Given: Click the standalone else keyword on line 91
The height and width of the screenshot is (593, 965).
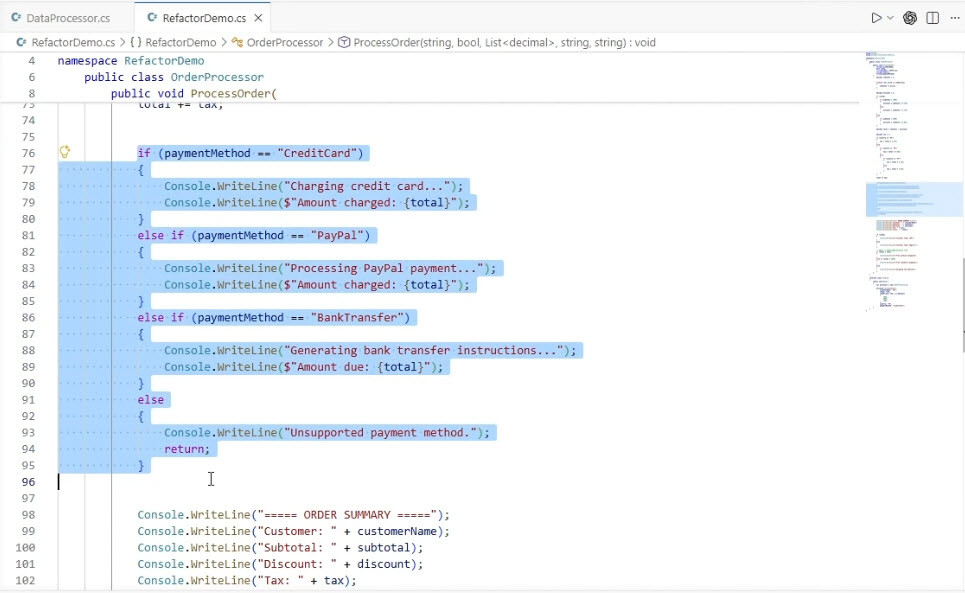Looking at the screenshot, I should [x=151, y=399].
